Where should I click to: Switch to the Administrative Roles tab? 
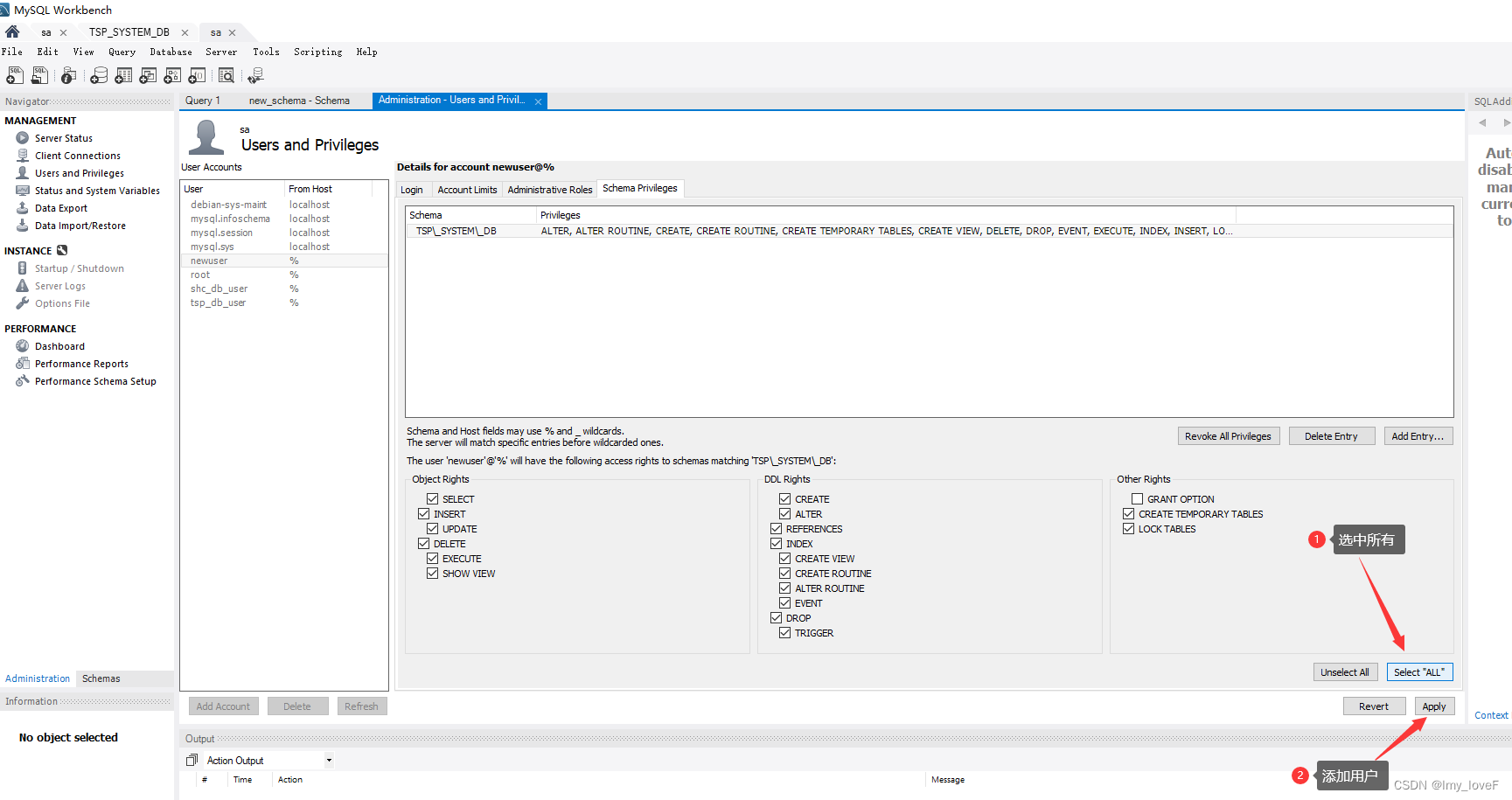point(550,190)
